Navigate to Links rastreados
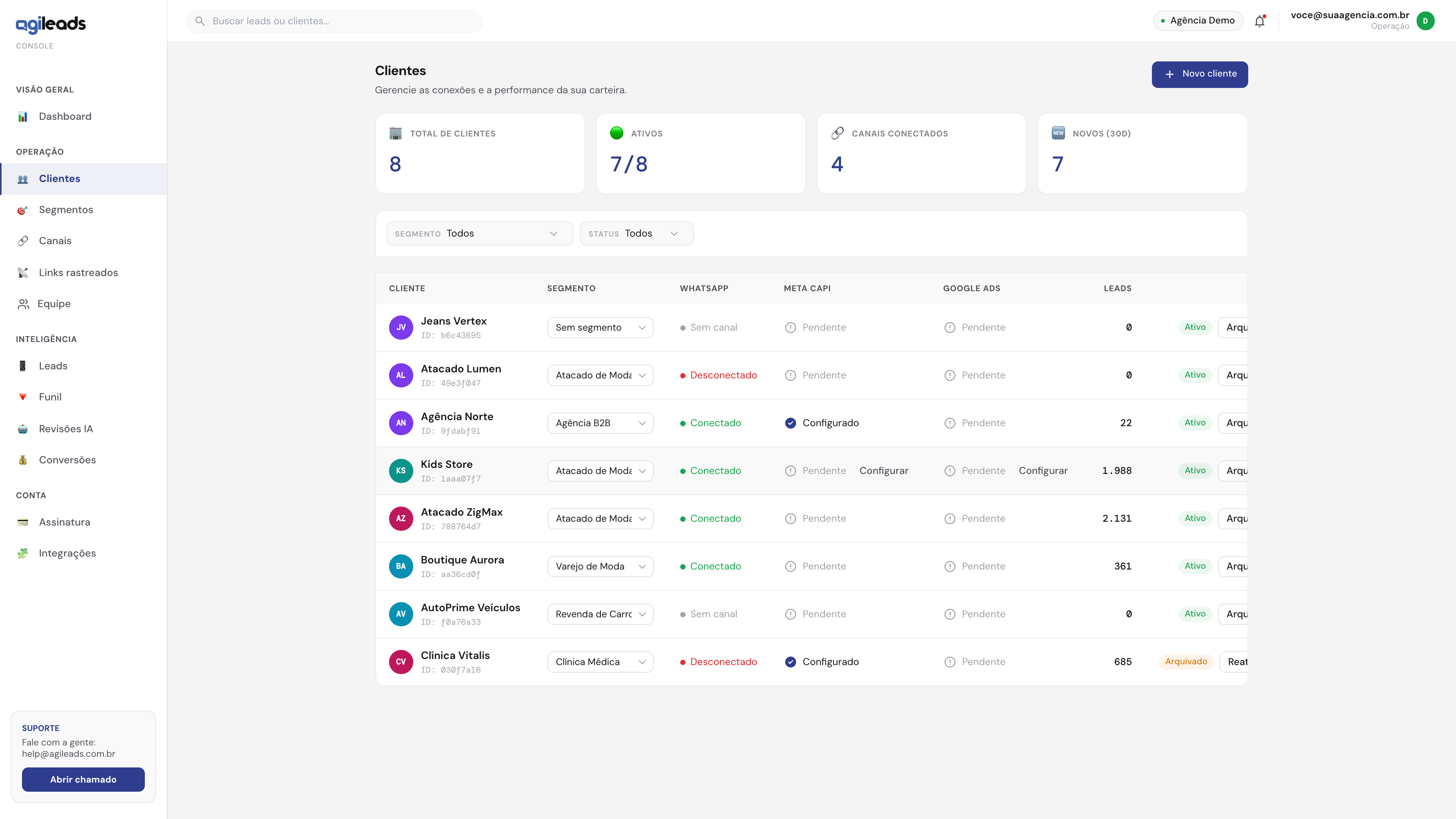The image size is (1456, 819). pos(84,273)
